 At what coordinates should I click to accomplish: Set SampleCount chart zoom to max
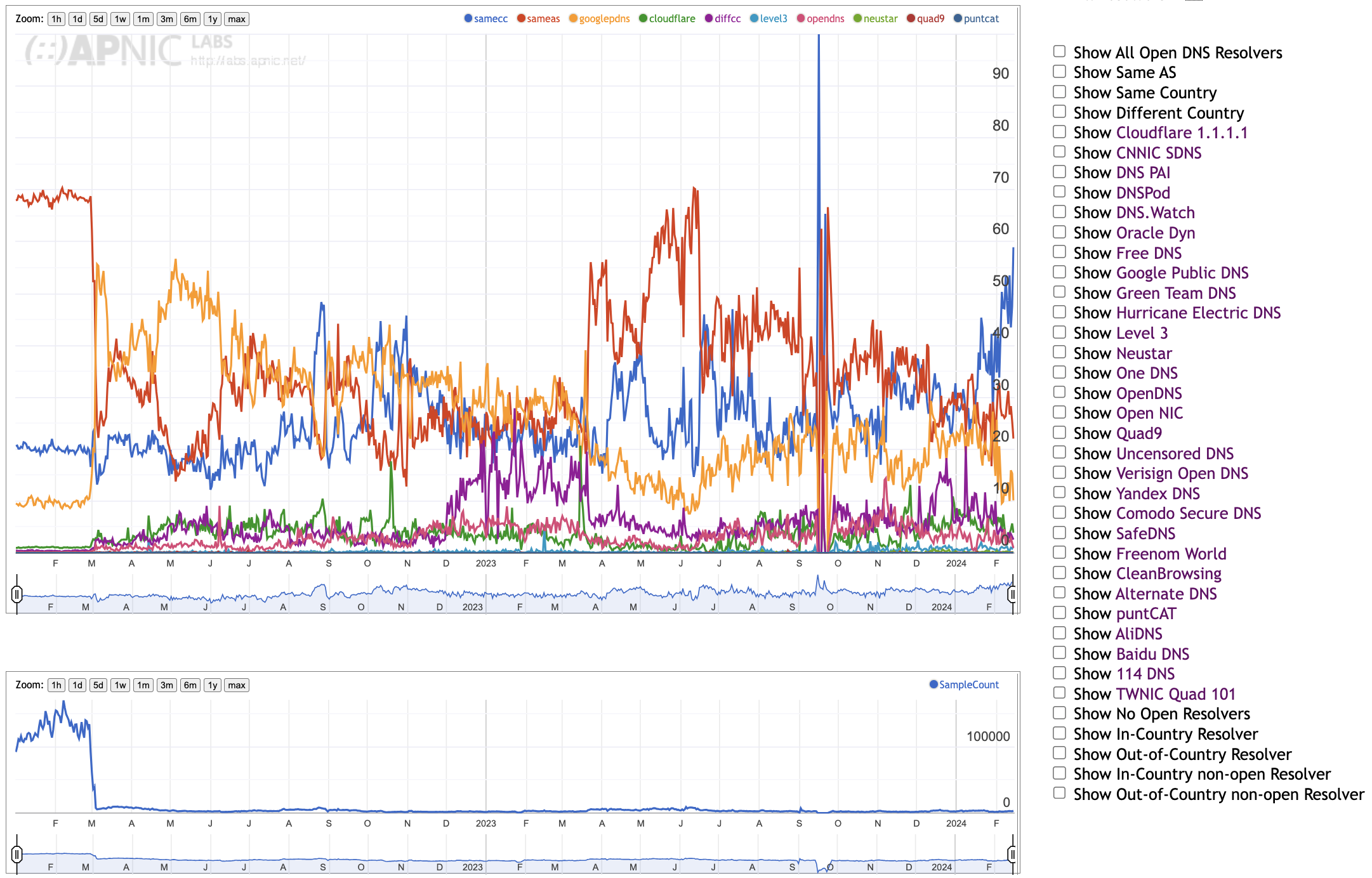pos(237,685)
